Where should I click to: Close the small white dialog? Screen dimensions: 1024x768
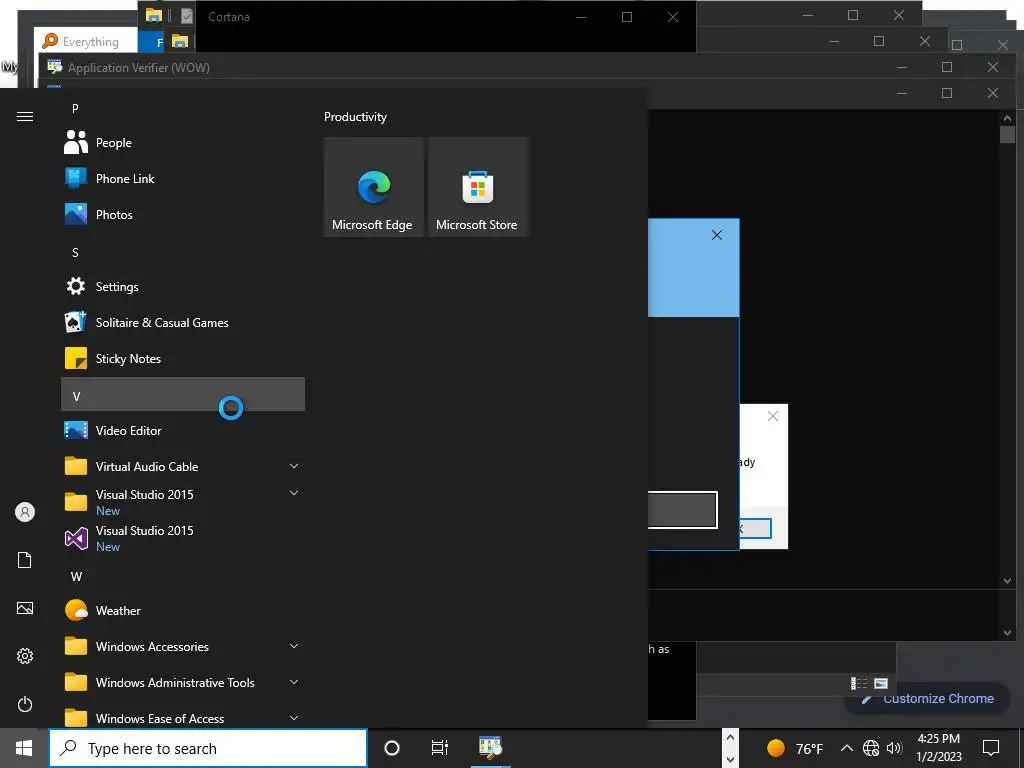pos(773,416)
